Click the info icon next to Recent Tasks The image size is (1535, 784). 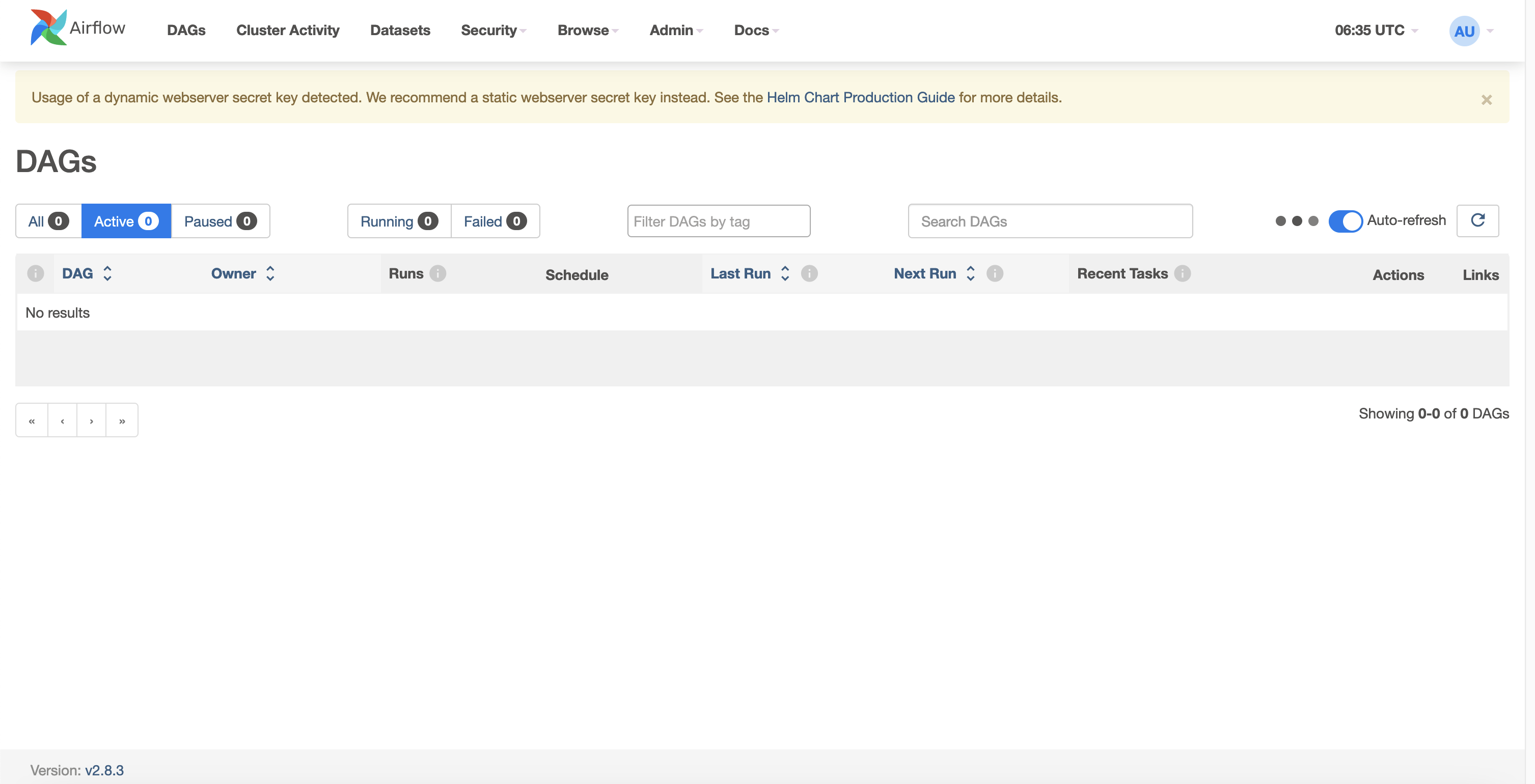point(1182,273)
